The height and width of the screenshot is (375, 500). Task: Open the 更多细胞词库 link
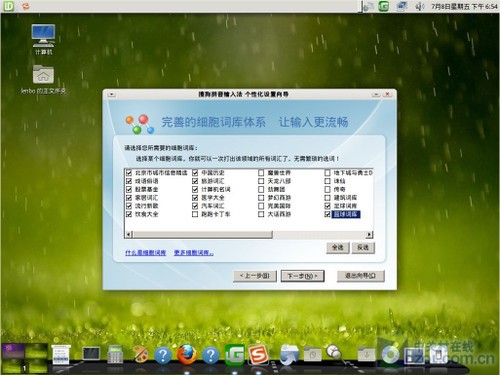[x=194, y=253]
